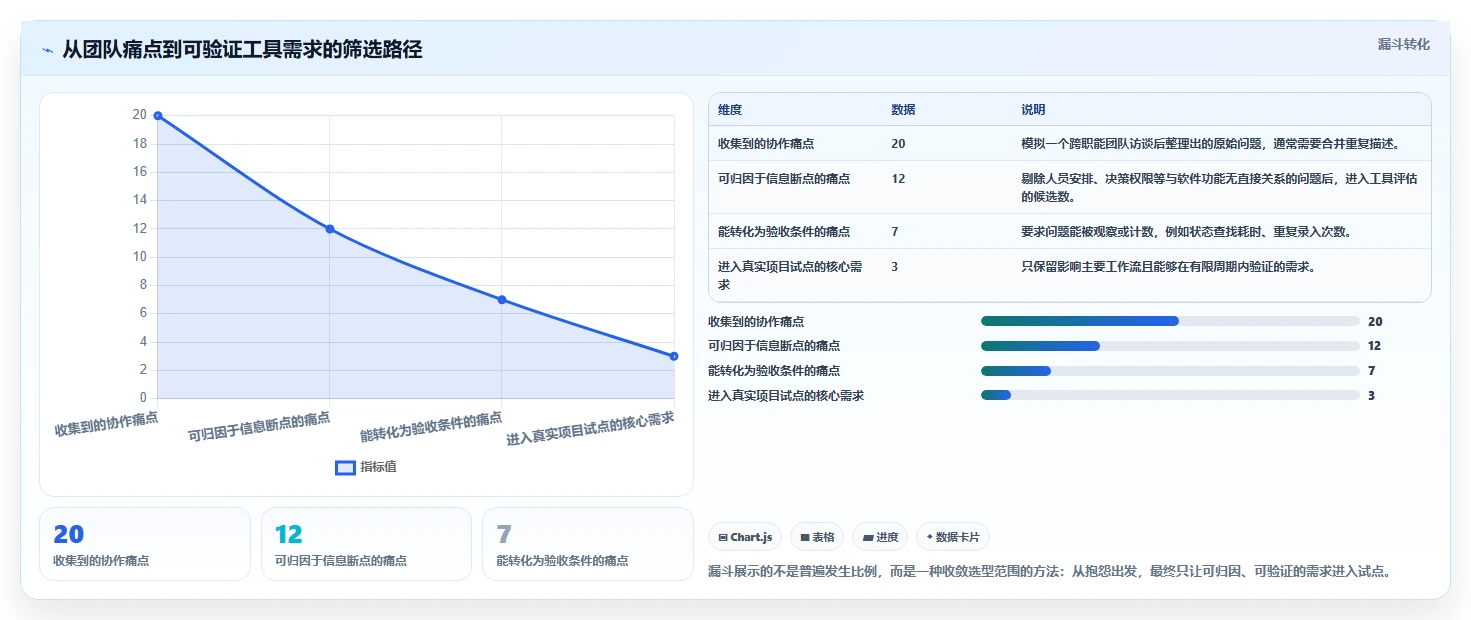Click the 维度 column header
The height and width of the screenshot is (620, 1471).
[x=730, y=110]
